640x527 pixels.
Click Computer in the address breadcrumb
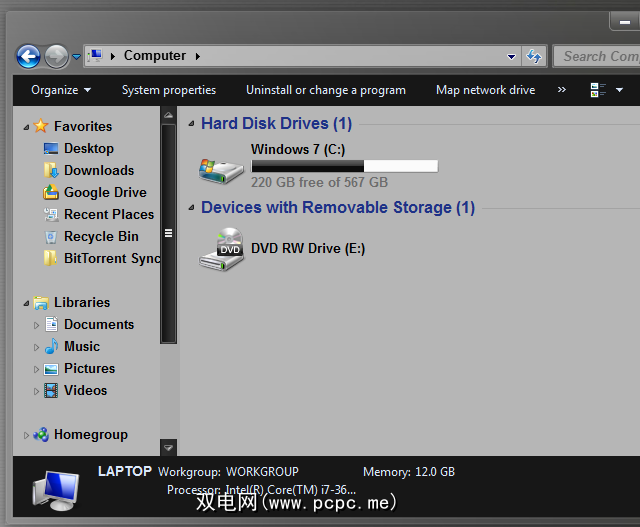(155, 56)
